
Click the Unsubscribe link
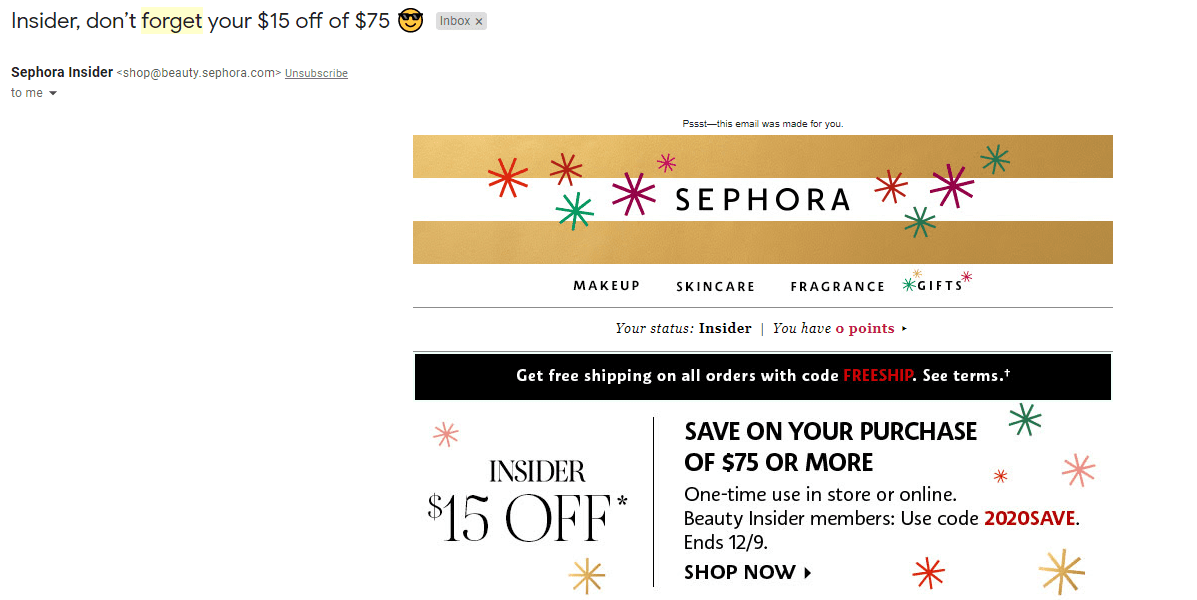coord(316,73)
